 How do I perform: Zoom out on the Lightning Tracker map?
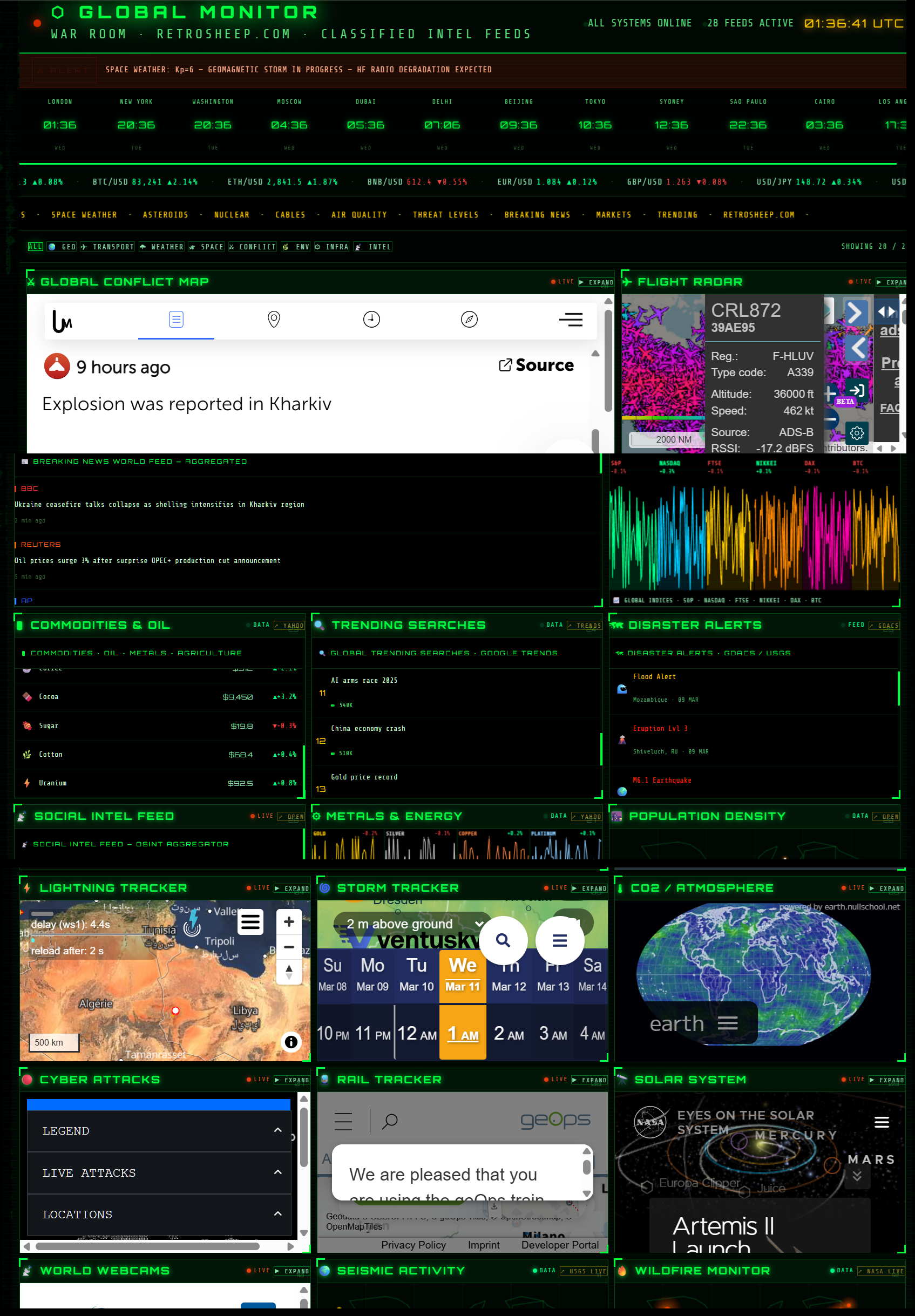coord(289,947)
